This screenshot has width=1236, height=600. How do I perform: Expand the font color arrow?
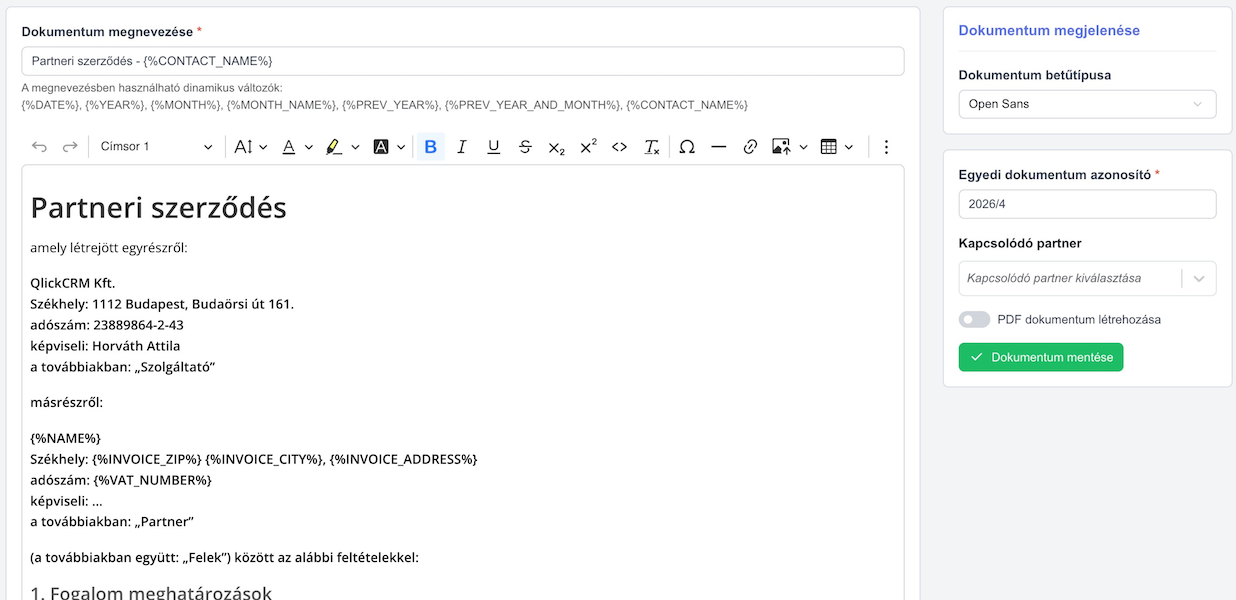pos(309,147)
